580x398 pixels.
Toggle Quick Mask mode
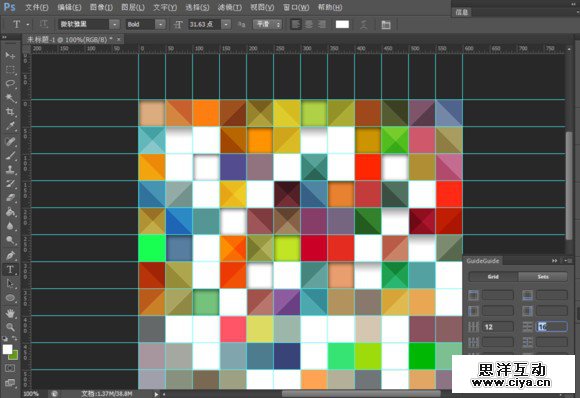10,368
